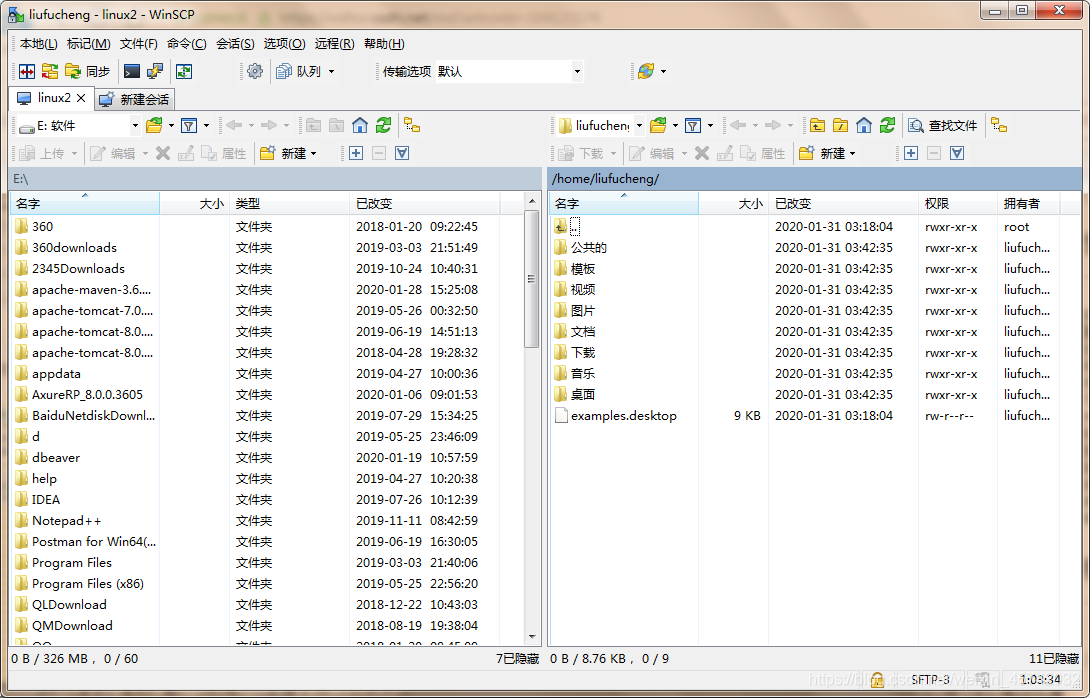
Task: Click the local panel vertical scrollbar thumb
Action: [532, 279]
